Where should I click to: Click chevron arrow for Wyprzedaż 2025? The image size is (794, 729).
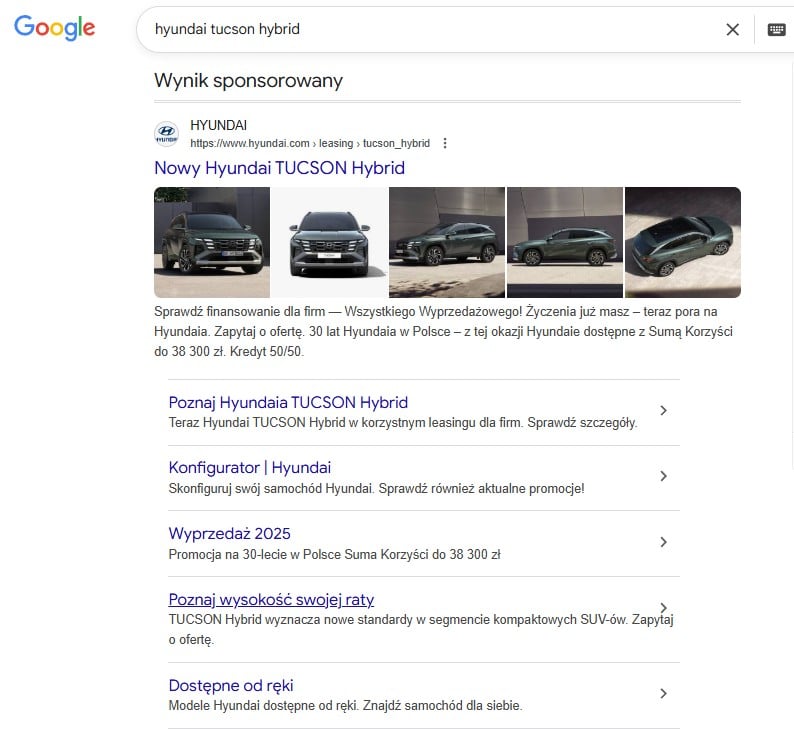[663, 542]
